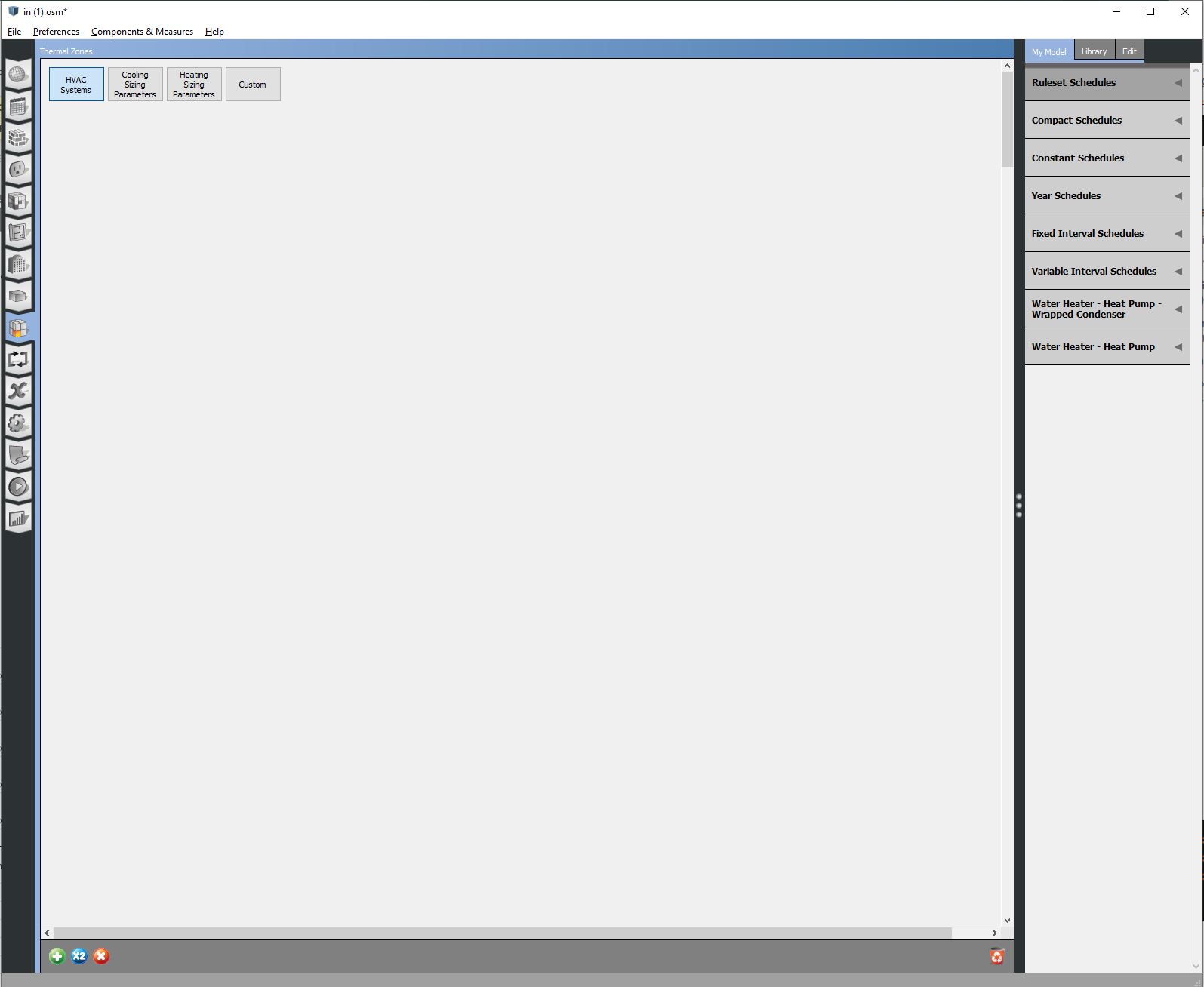Image resolution: width=1204 pixels, height=987 pixels.
Task: Expand the Variable Interval Schedules section
Action: coord(1107,272)
